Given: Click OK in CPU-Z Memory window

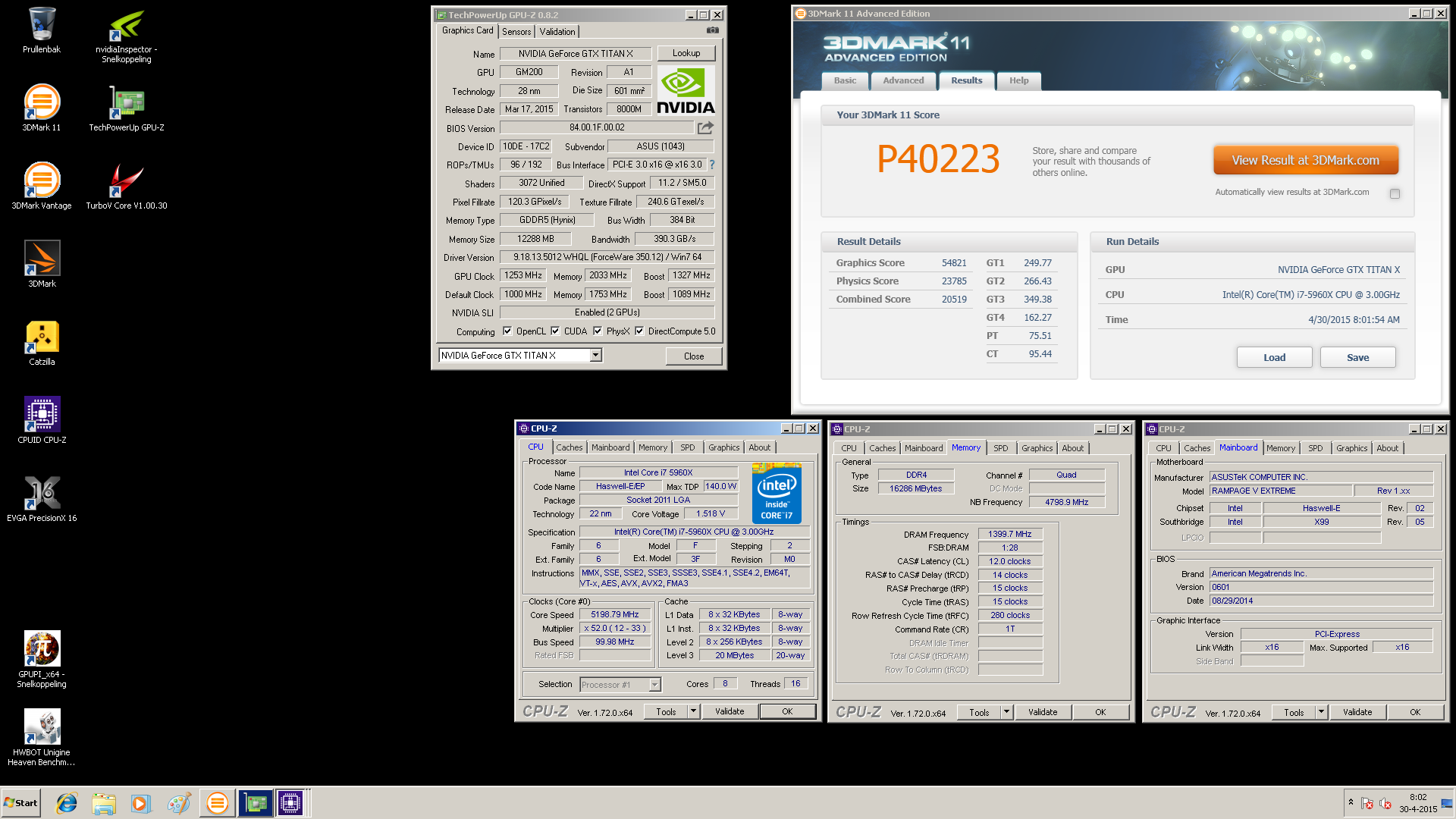Looking at the screenshot, I should (1100, 712).
